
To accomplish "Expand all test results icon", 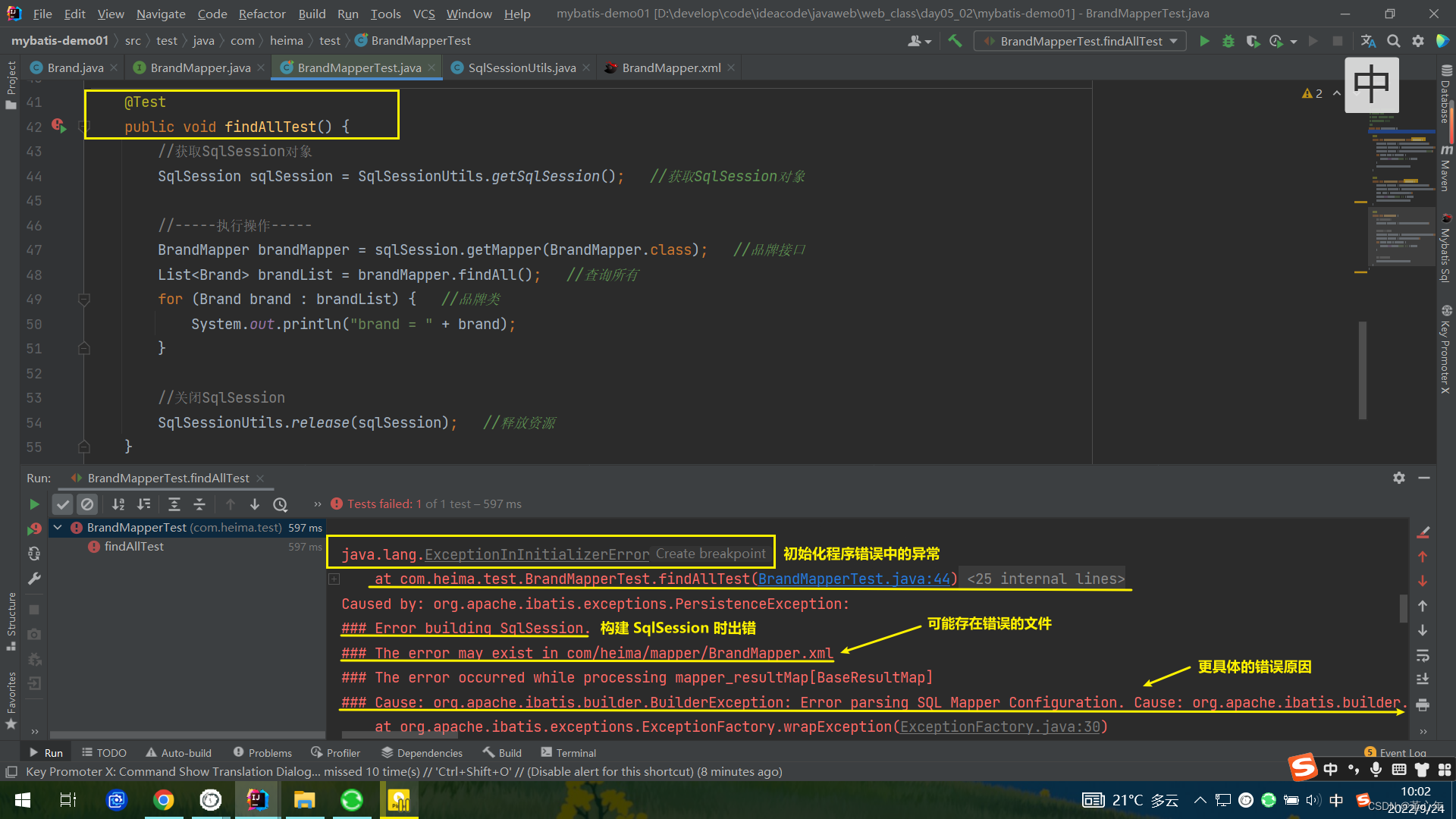I will point(174,504).
